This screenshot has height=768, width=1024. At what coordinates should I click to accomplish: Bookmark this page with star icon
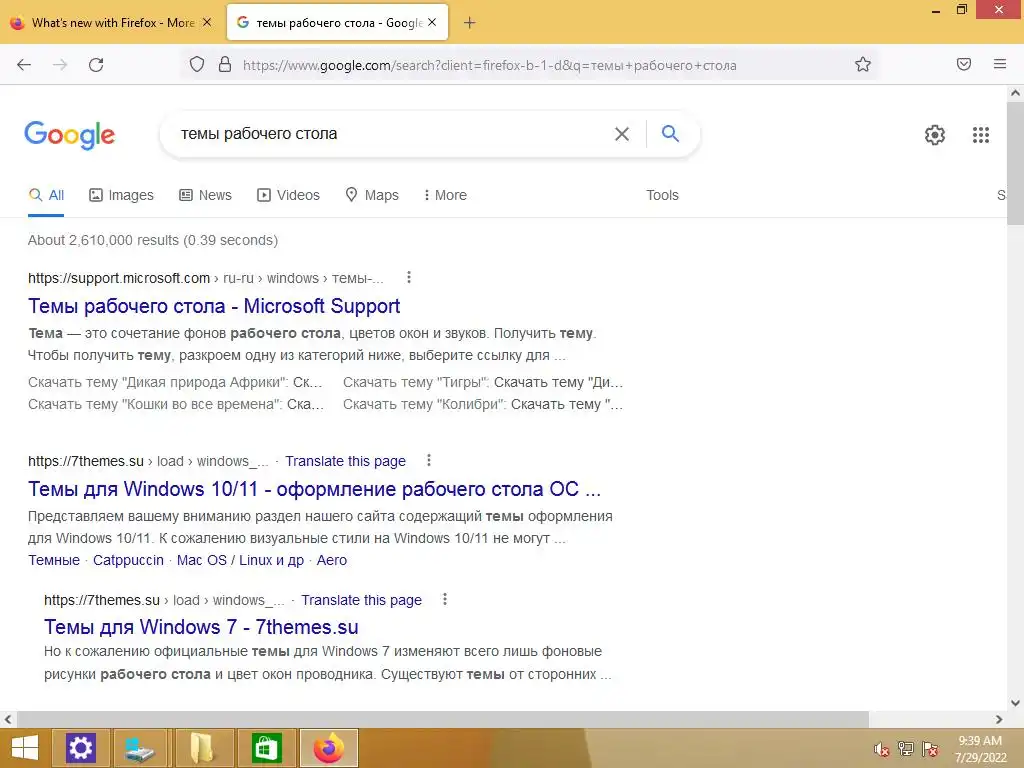pyautogui.click(x=863, y=64)
